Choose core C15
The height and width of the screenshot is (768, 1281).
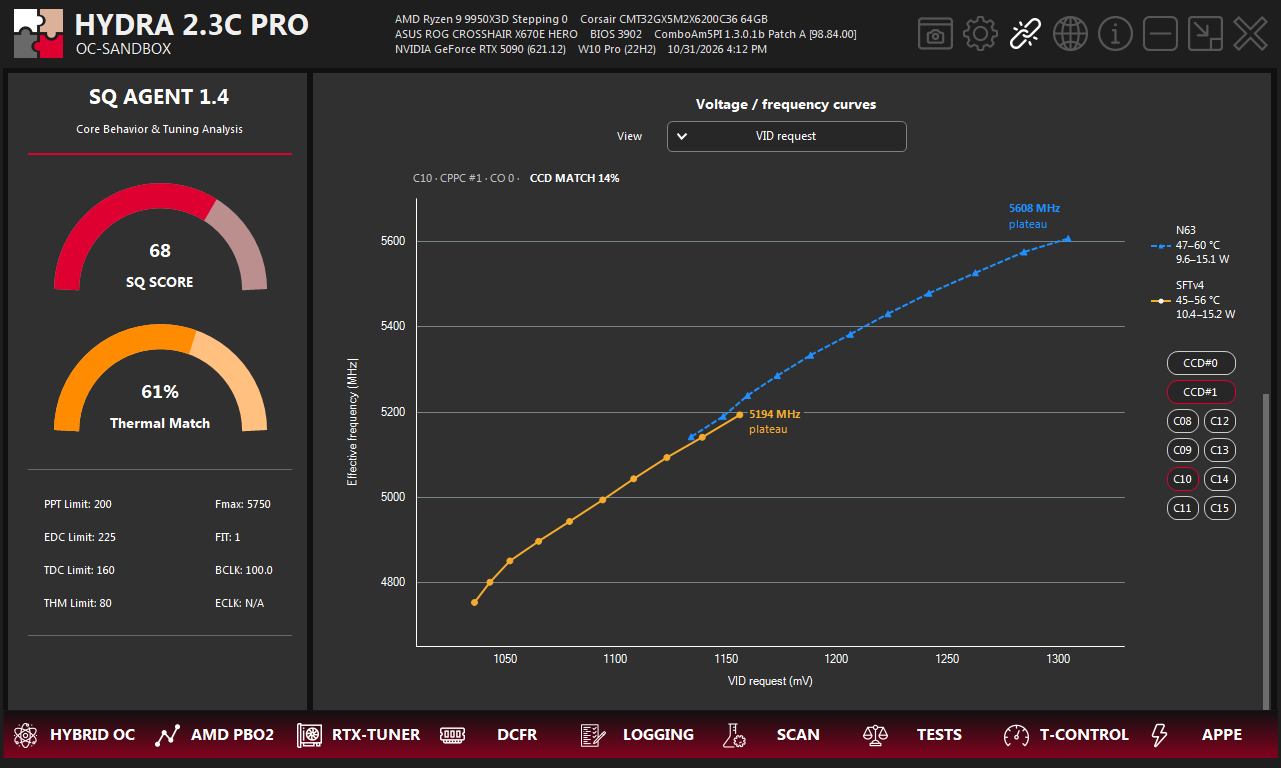click(1219, 508)
